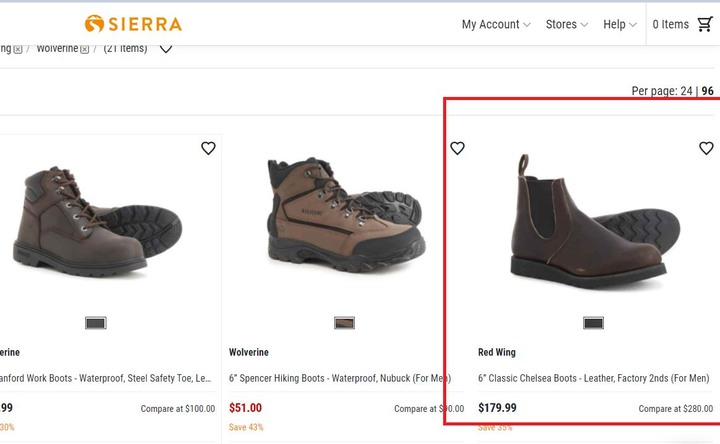Click the heart icon beside the item count

click(x=166, y=48)
